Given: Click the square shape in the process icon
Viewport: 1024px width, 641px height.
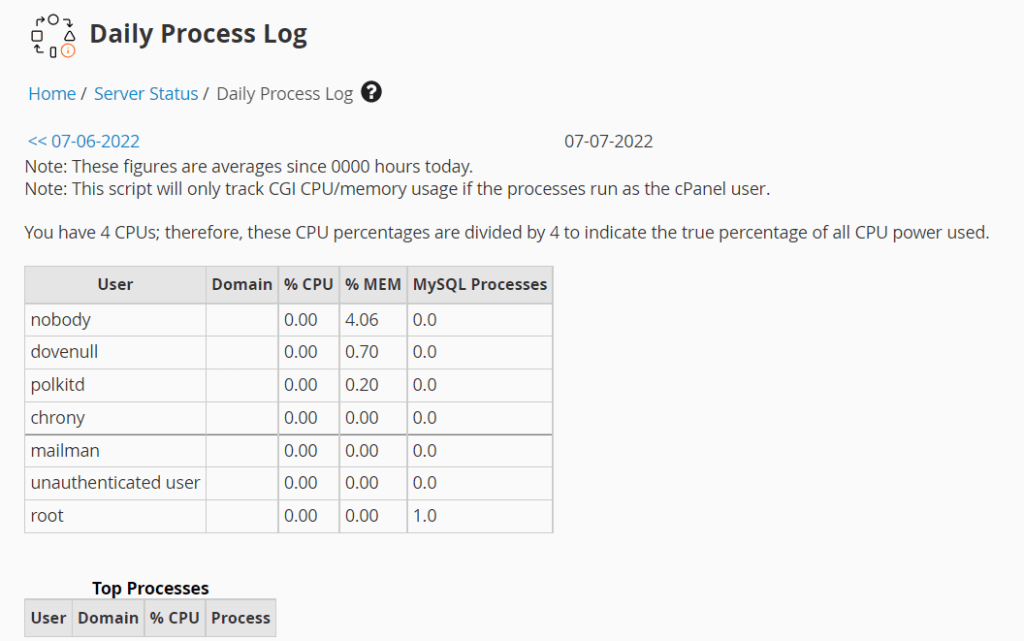Looking at the screenshot, I should 37,36.
